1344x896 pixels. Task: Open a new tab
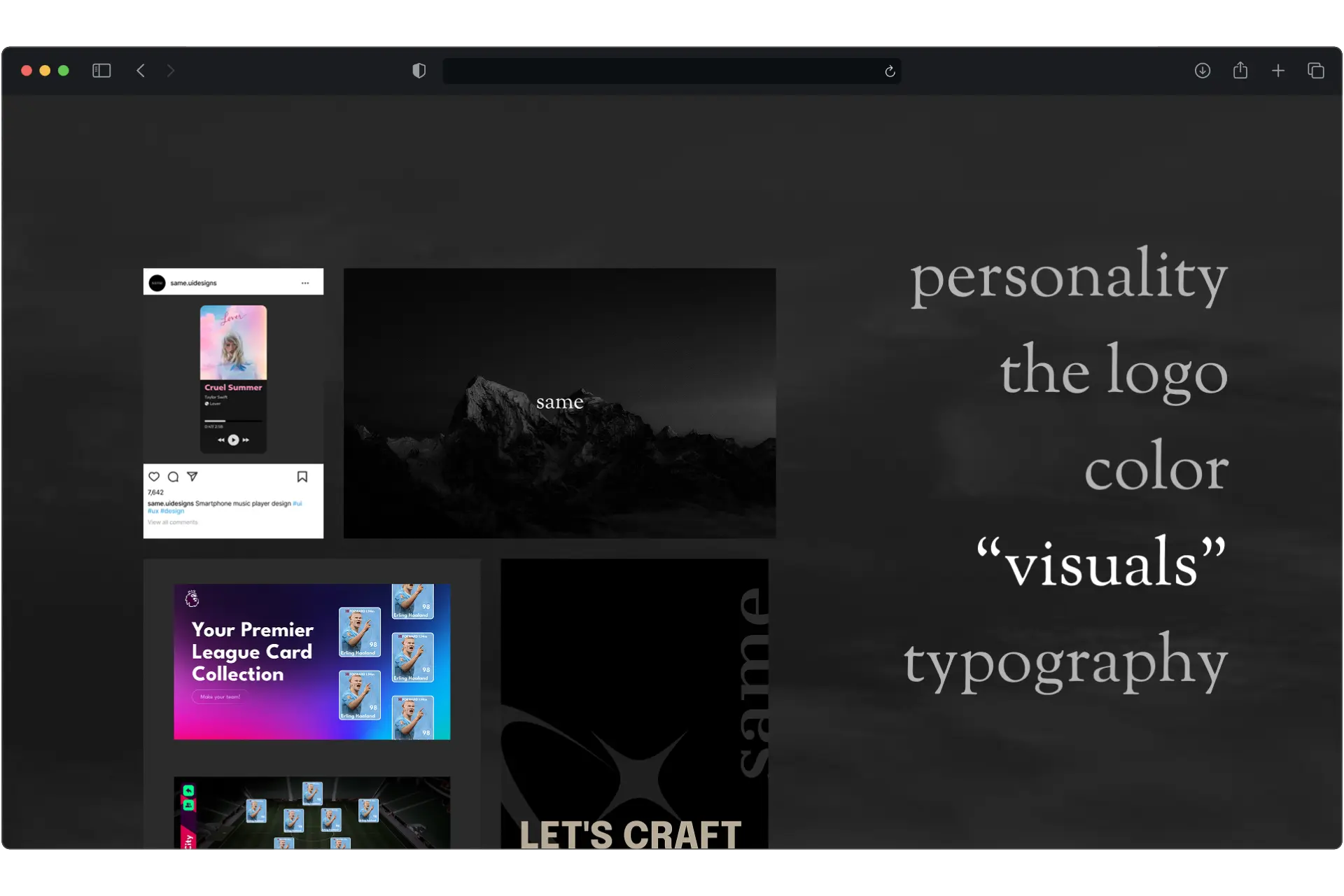(1278, 71)
